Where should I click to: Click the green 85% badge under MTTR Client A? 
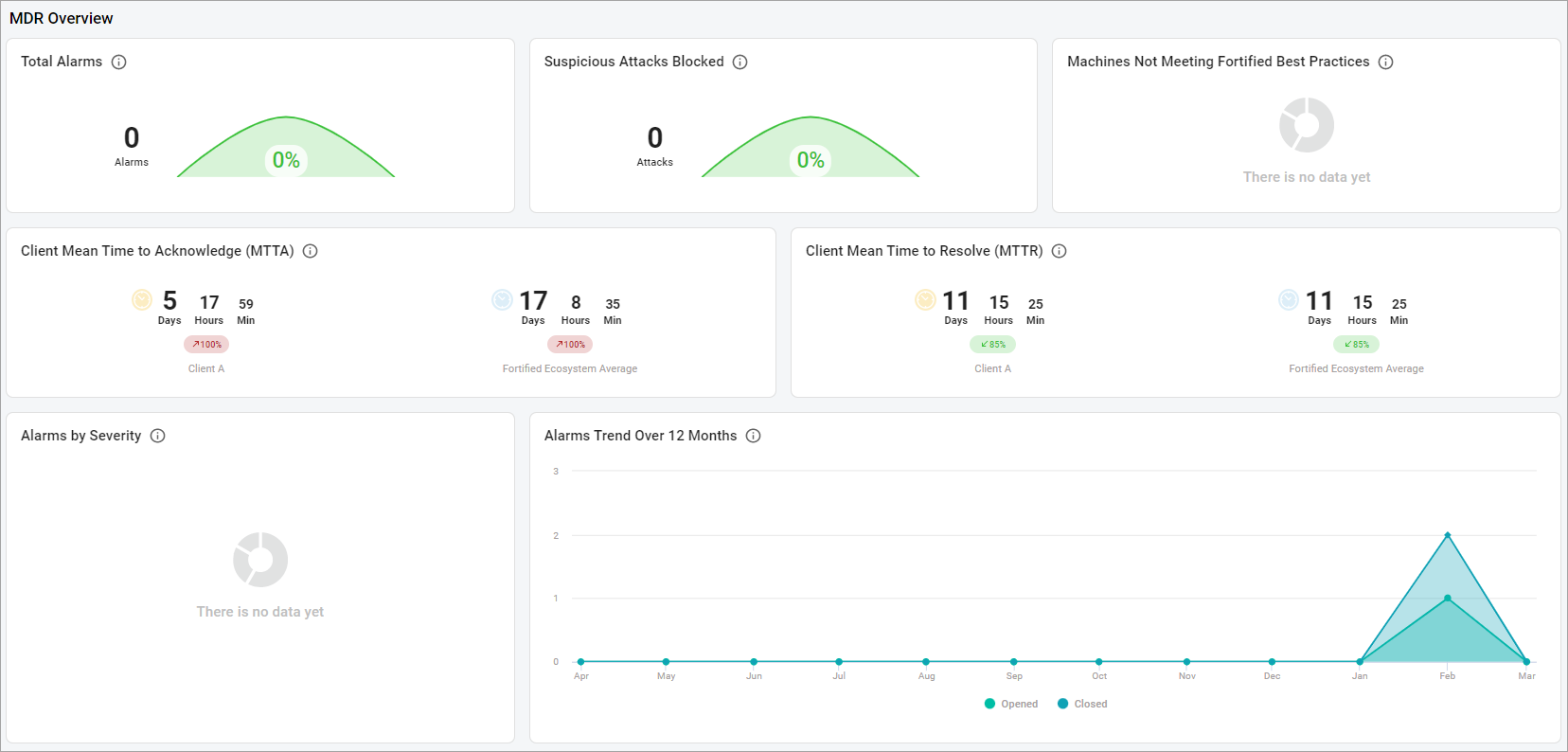coord(992,345)
